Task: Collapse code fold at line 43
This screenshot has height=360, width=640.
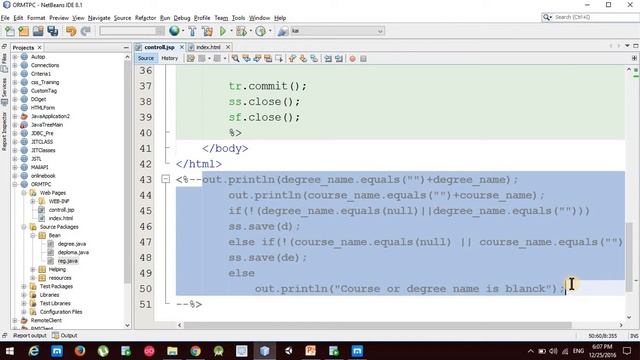Action: [x=165, y=179]
